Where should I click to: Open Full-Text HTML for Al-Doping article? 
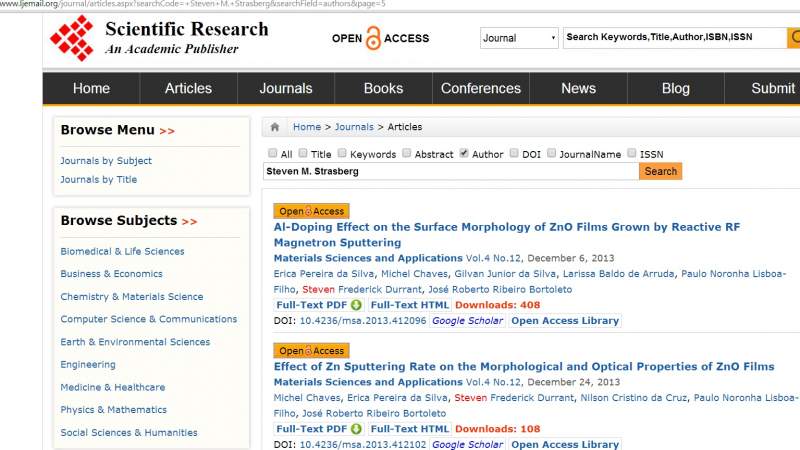click(x=410, y=305)
